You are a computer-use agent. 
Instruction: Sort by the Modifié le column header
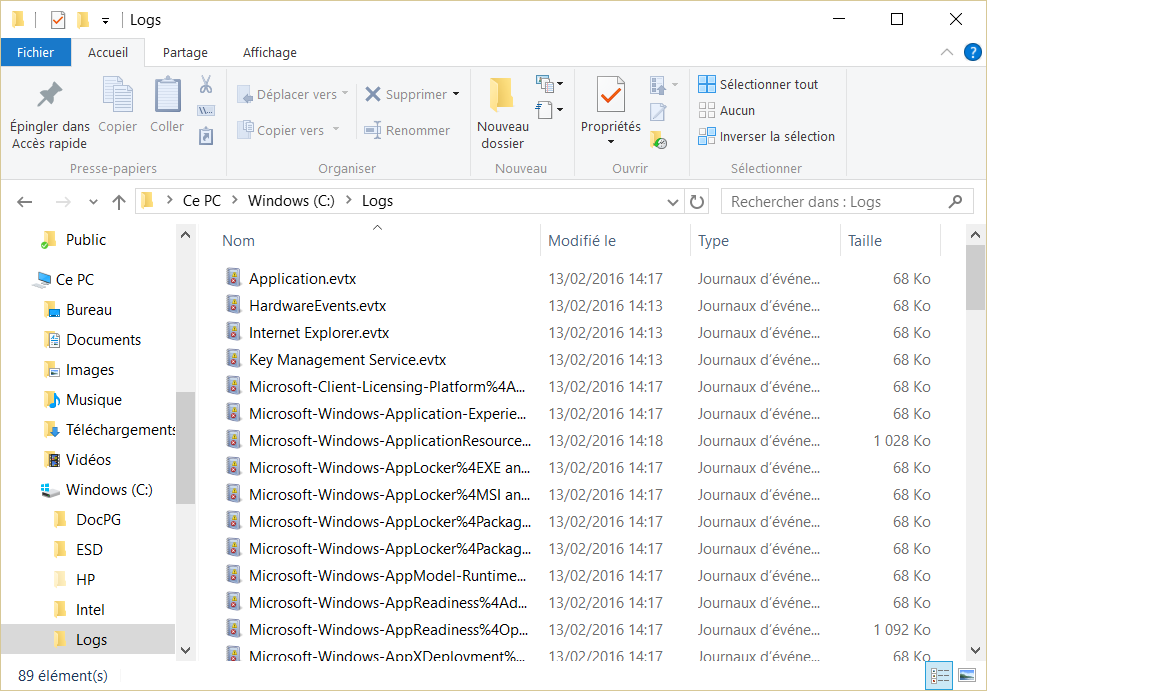point(615,241)
